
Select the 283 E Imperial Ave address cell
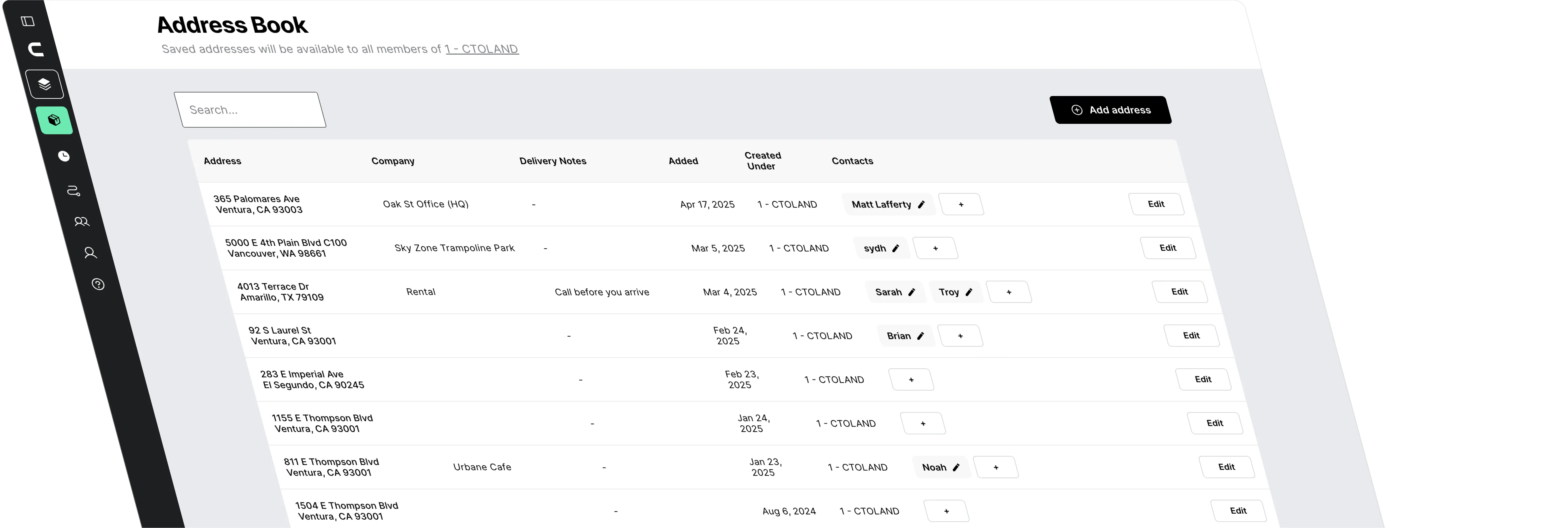pos(312,380)
